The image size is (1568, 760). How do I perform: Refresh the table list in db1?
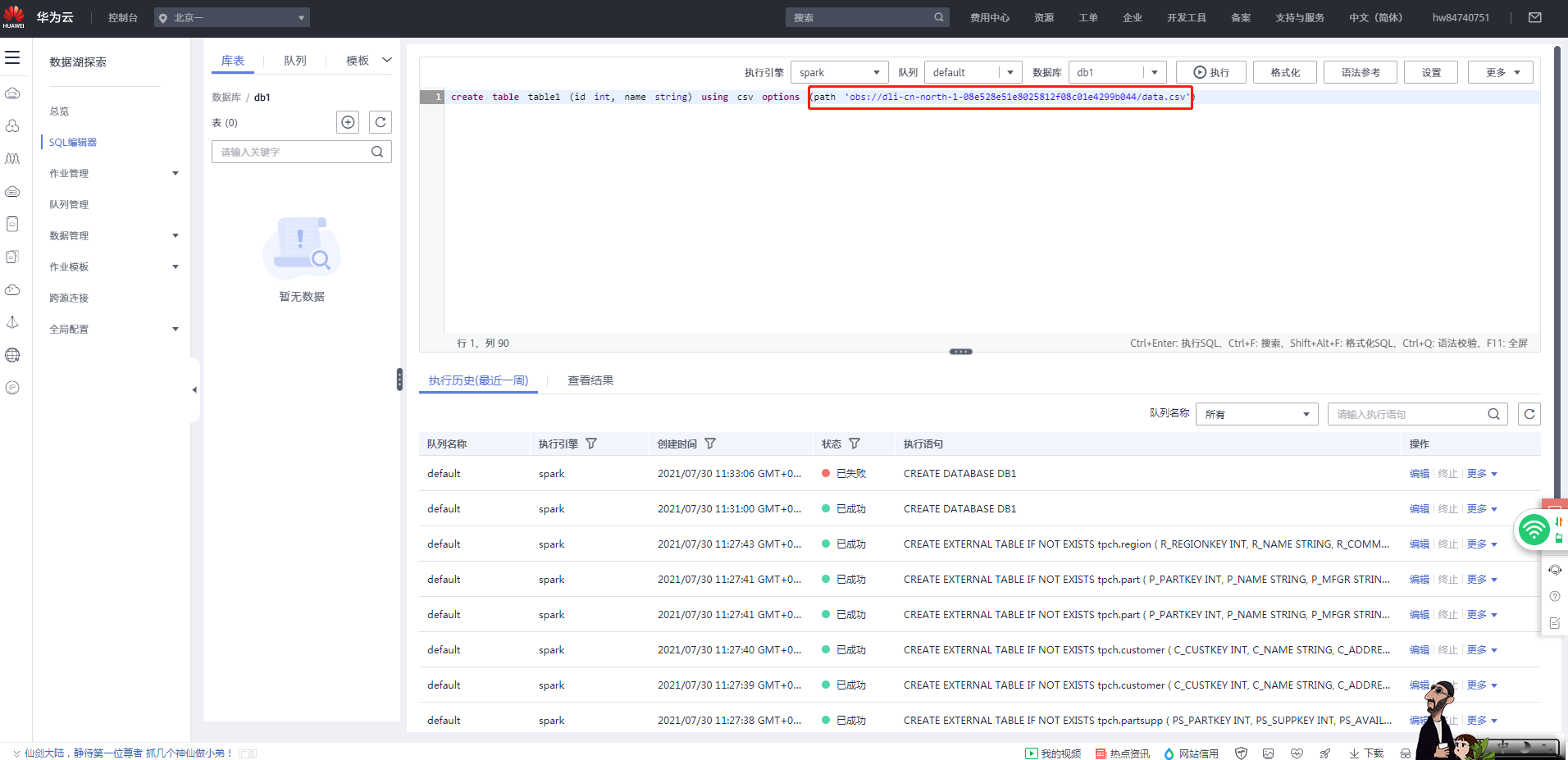[381, 122]
